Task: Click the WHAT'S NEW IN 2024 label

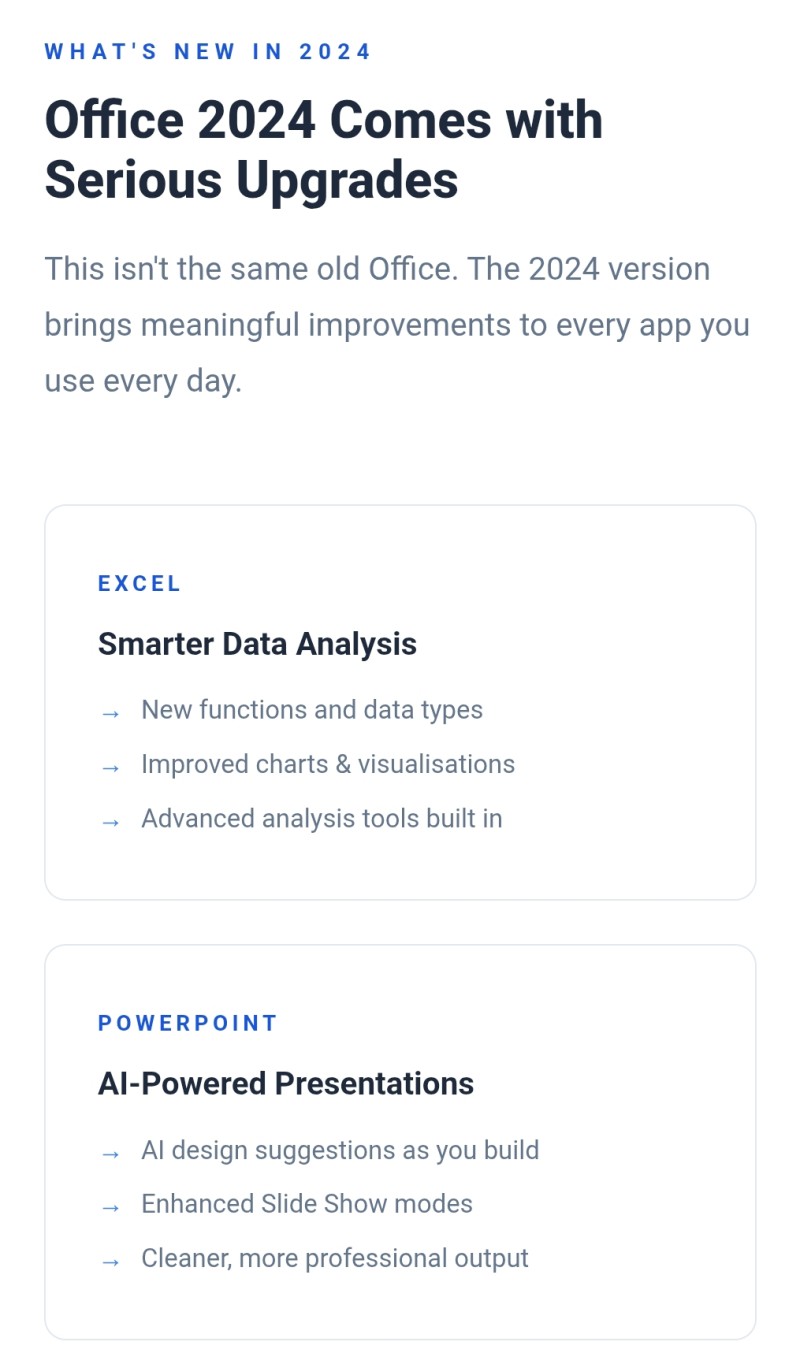Action: point(208,52)
